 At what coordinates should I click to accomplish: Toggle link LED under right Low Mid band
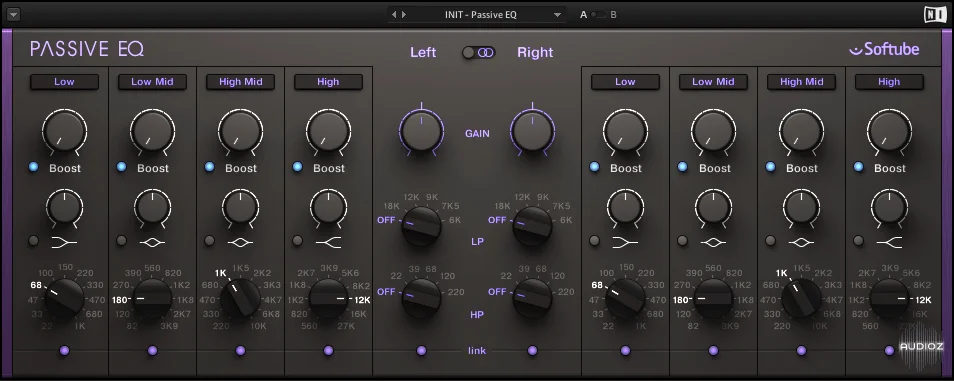pos(713,351)
